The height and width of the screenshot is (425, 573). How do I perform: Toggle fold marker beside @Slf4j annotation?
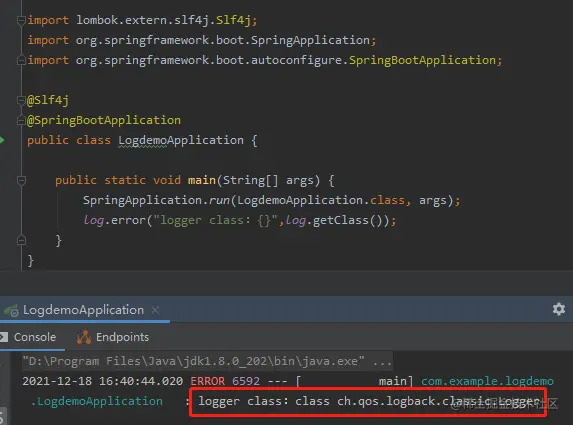tap(21, 100)
